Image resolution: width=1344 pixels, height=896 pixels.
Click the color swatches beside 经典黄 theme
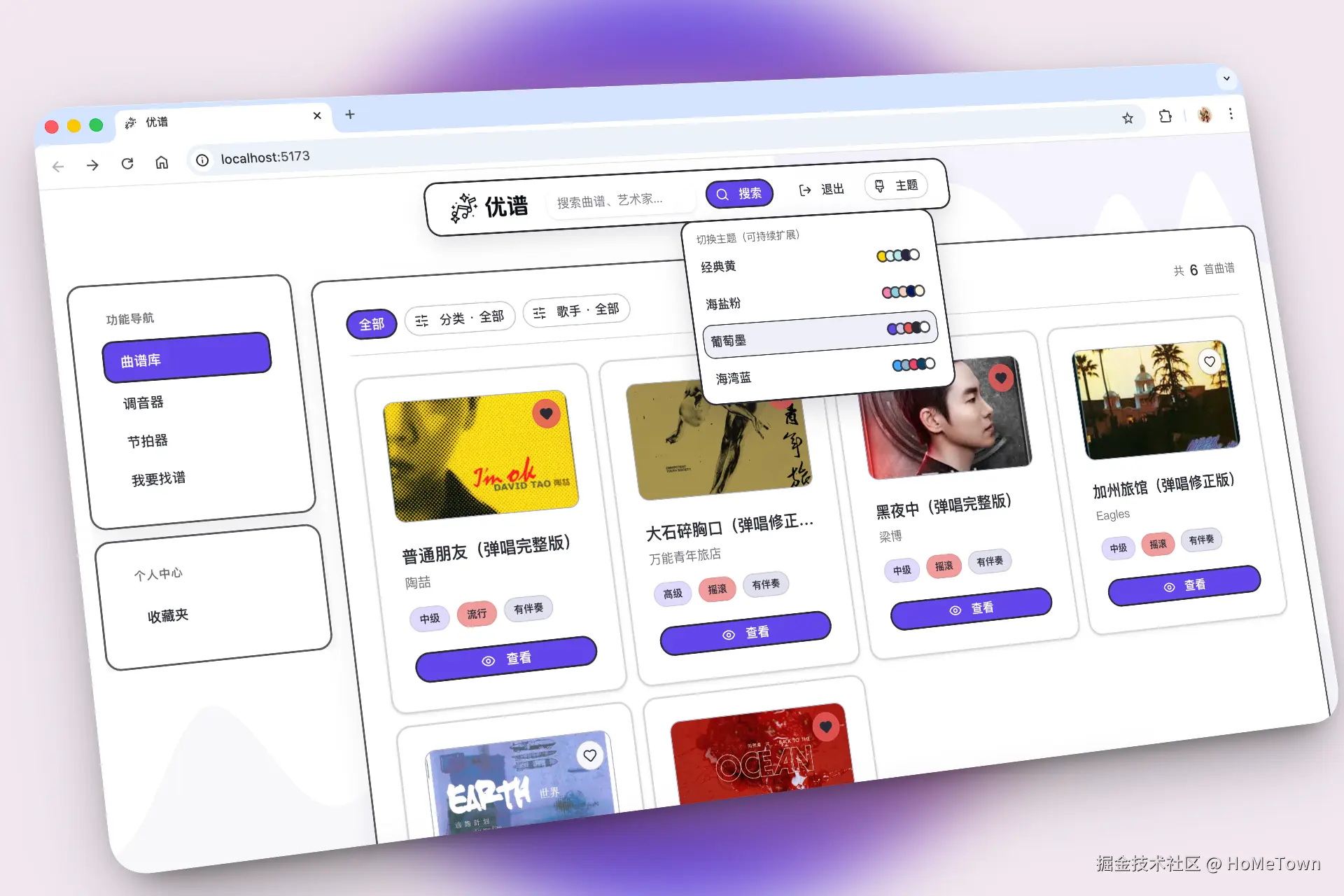(898, 255)
